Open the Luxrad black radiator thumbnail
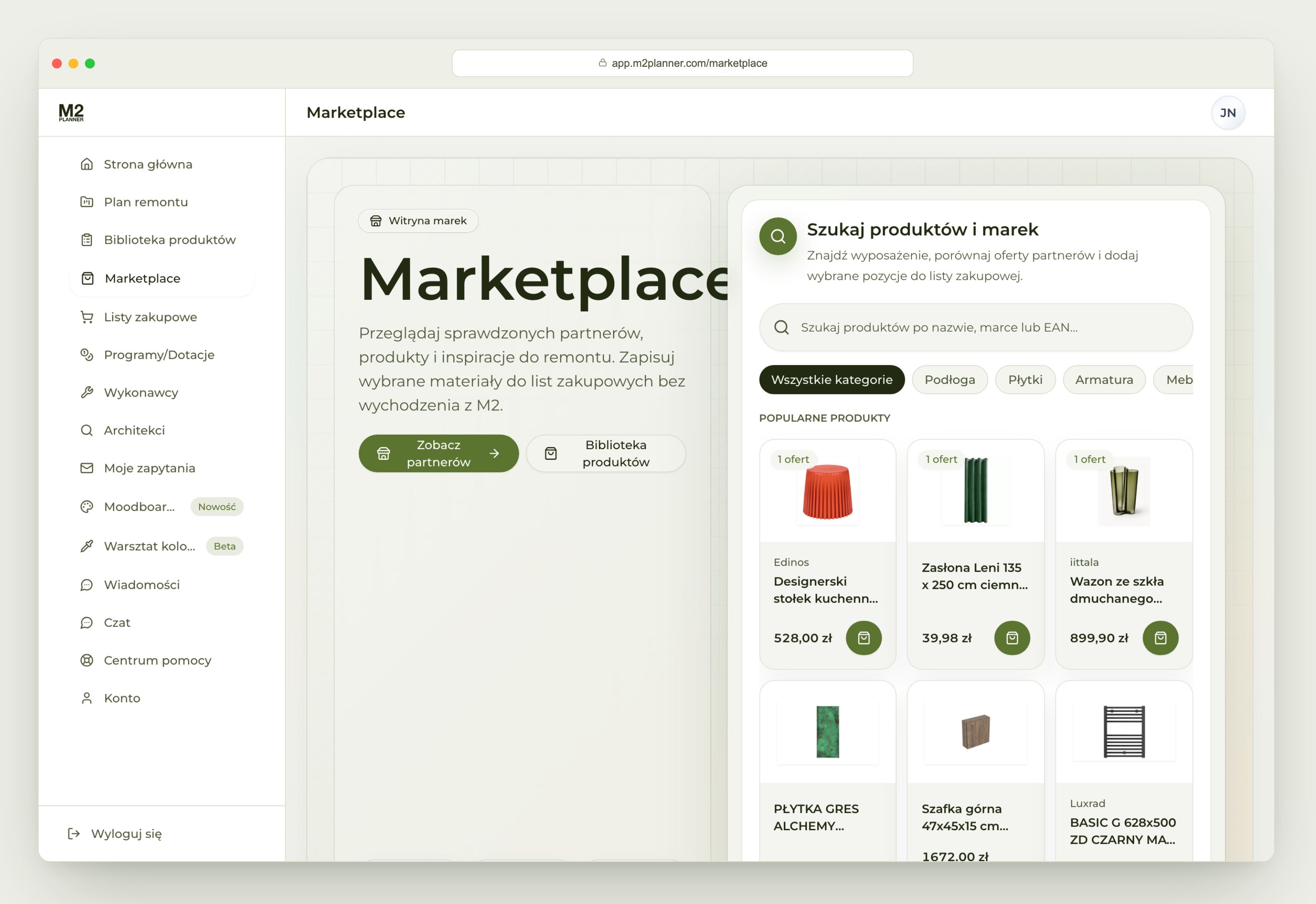 coord(1124,731)
